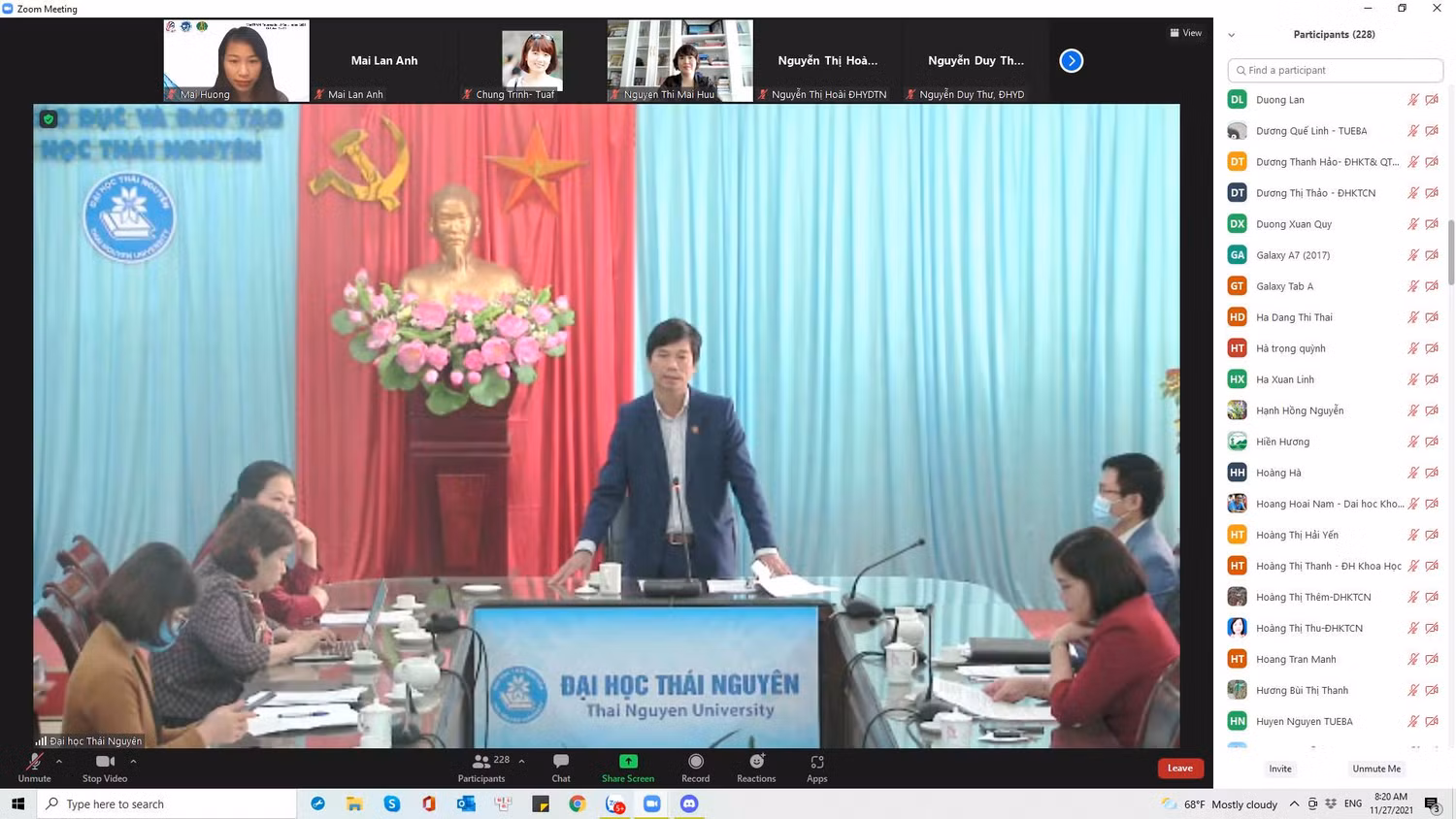Open Discord from the taskbar
Viewport: 1456px width, 819px height.
689,803
